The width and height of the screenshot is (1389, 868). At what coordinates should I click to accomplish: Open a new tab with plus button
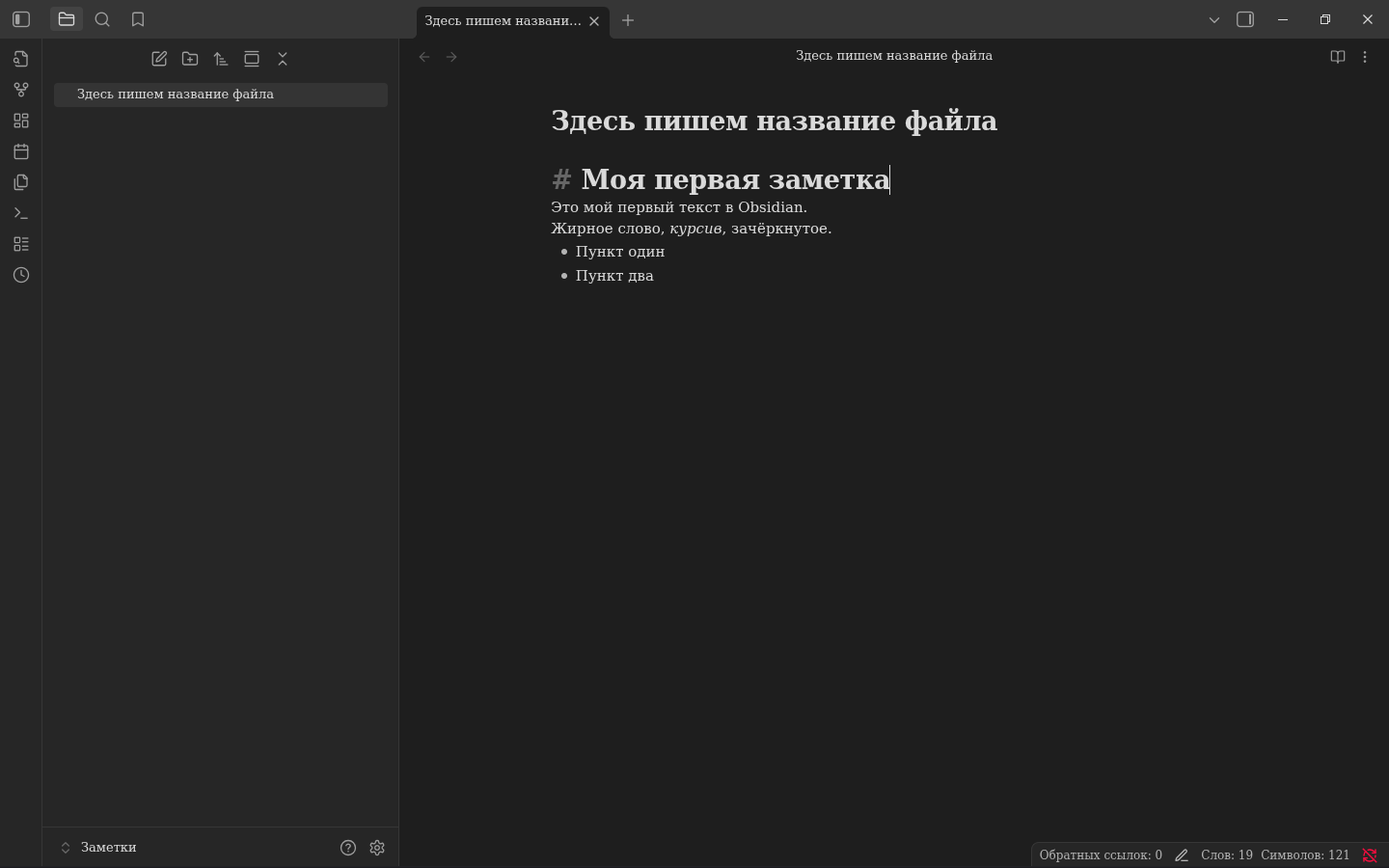pos(628,20)
